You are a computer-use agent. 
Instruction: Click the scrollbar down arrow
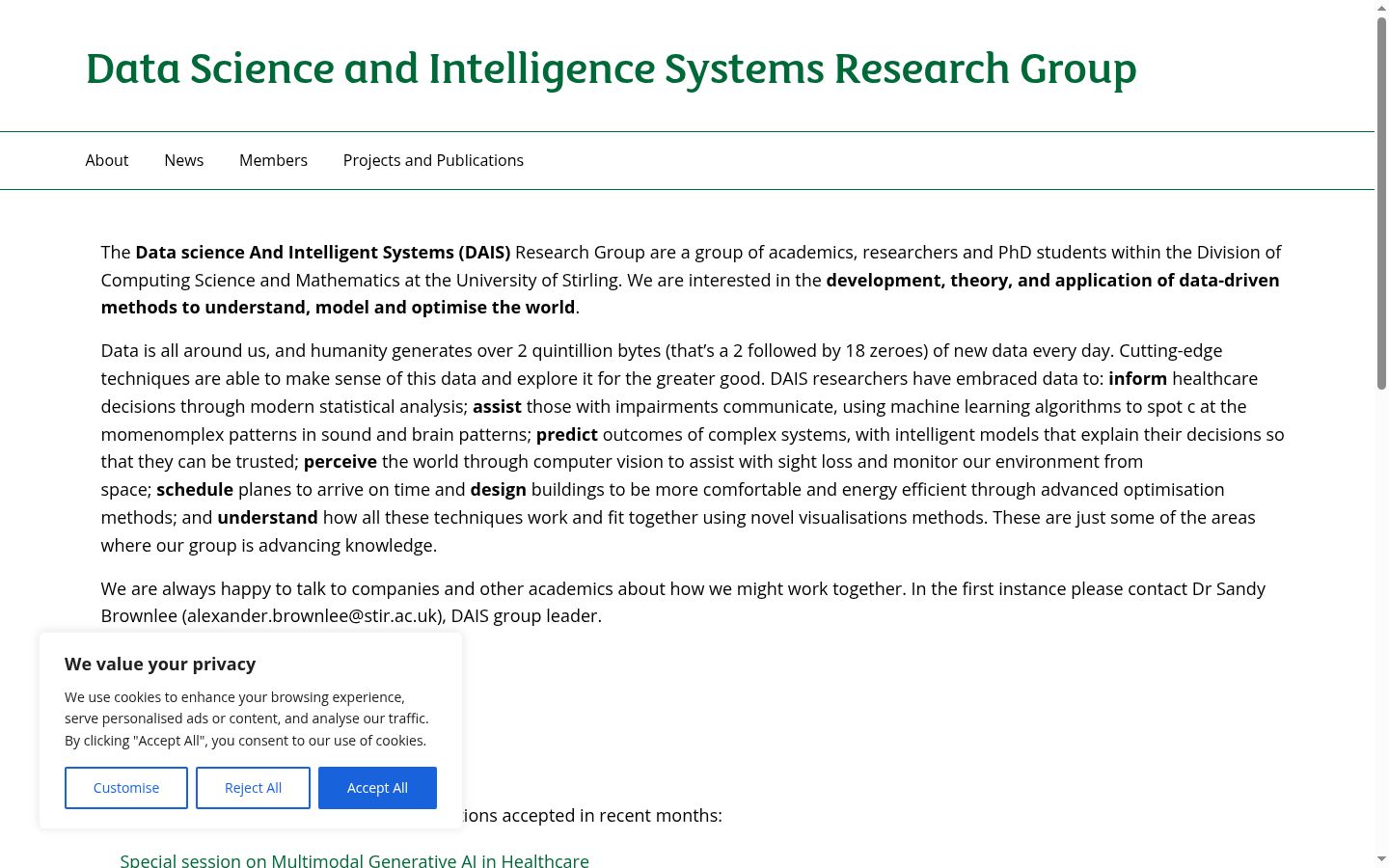(x=1381, y=858)
